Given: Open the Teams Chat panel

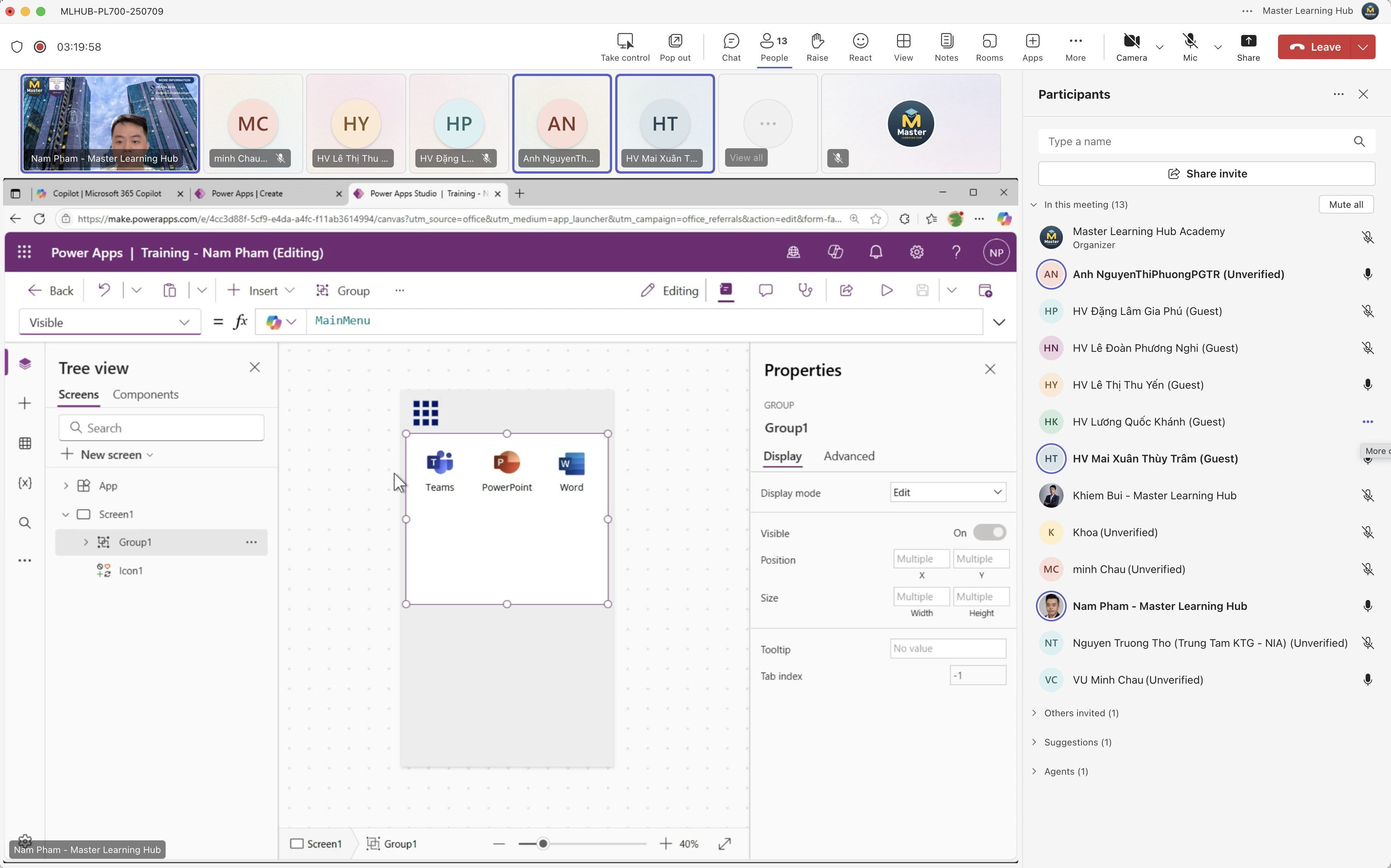Looking at the screenshot, I should click(731, 47).
